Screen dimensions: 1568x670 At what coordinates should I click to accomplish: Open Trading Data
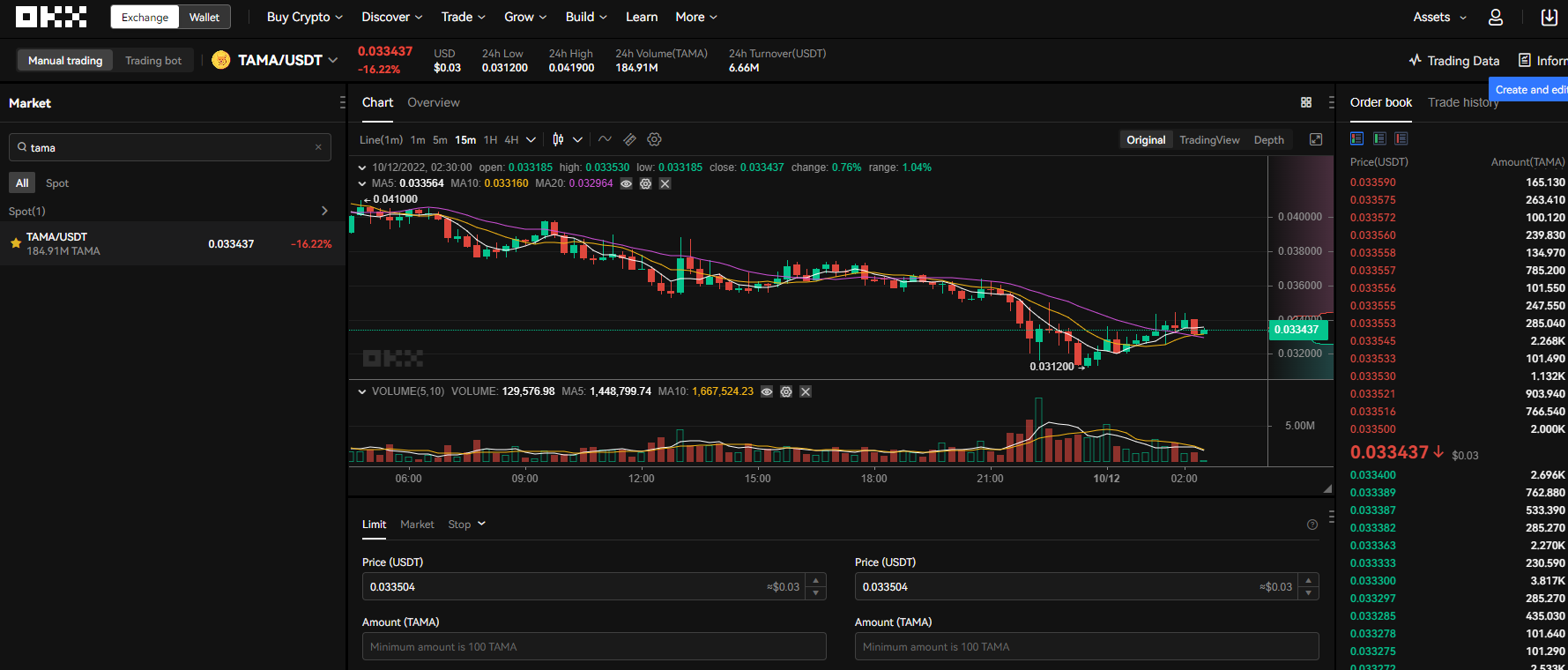(1454, 61)
